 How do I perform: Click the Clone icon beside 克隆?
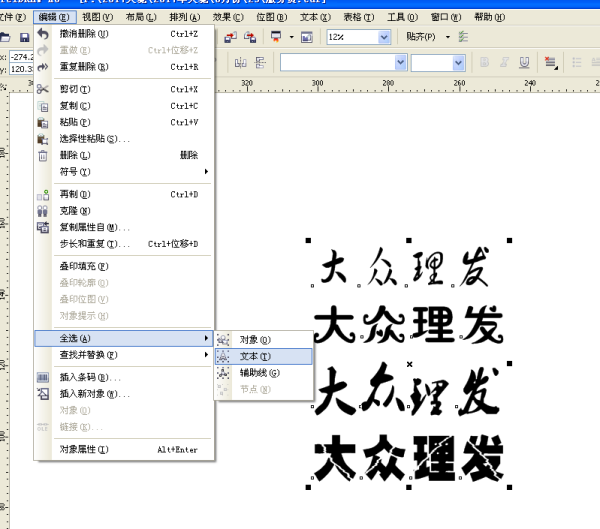[42, 211]
